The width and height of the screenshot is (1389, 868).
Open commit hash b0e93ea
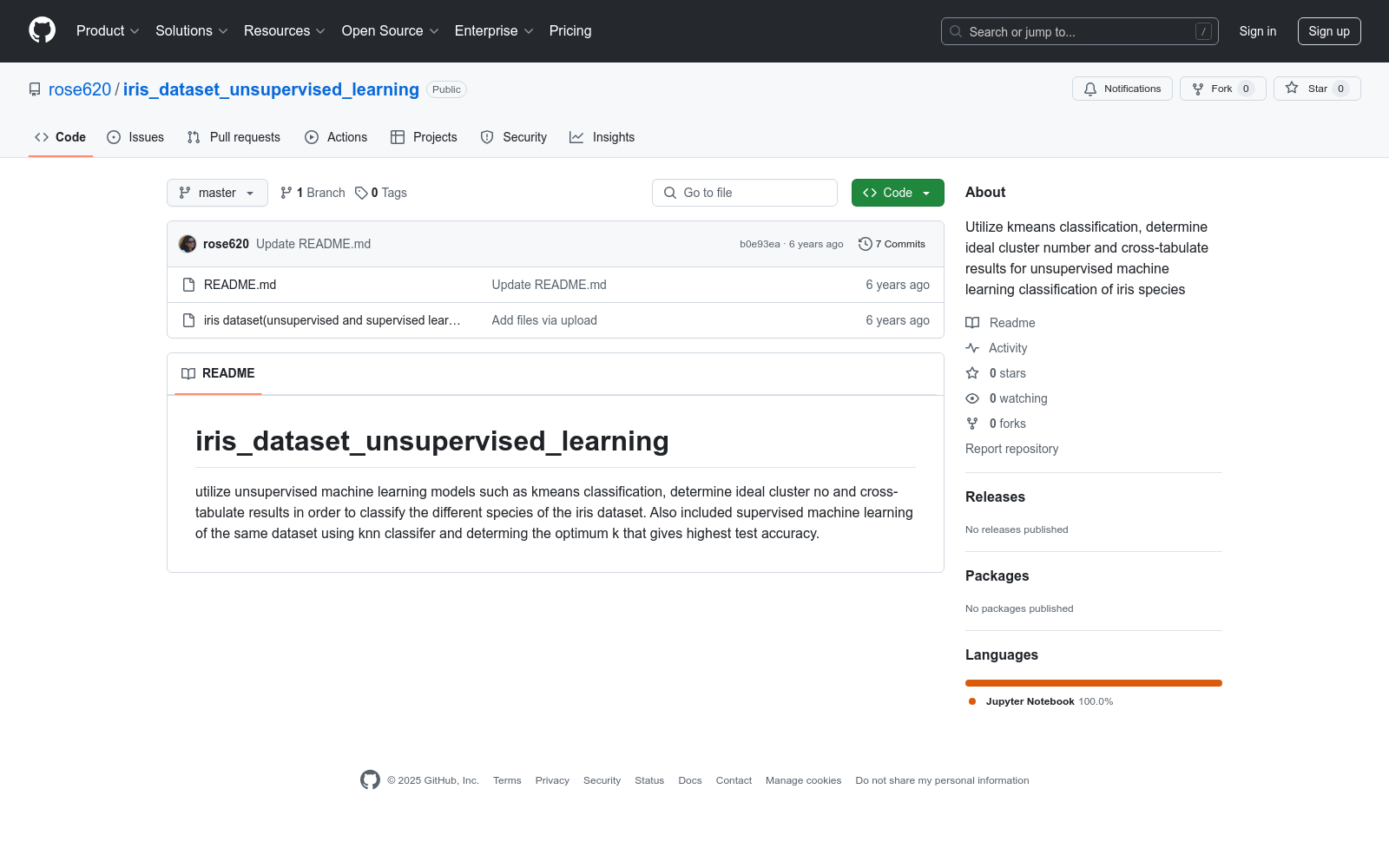760,244
